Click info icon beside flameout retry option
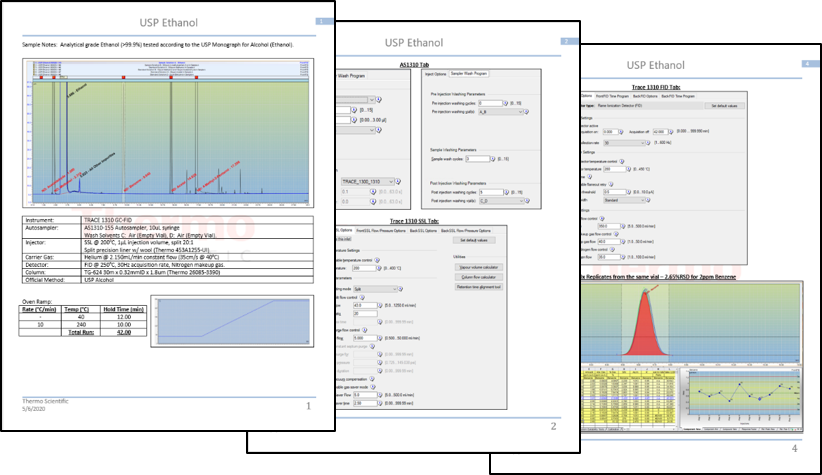This screenshot has width=822, height=475. pos(611,185)
